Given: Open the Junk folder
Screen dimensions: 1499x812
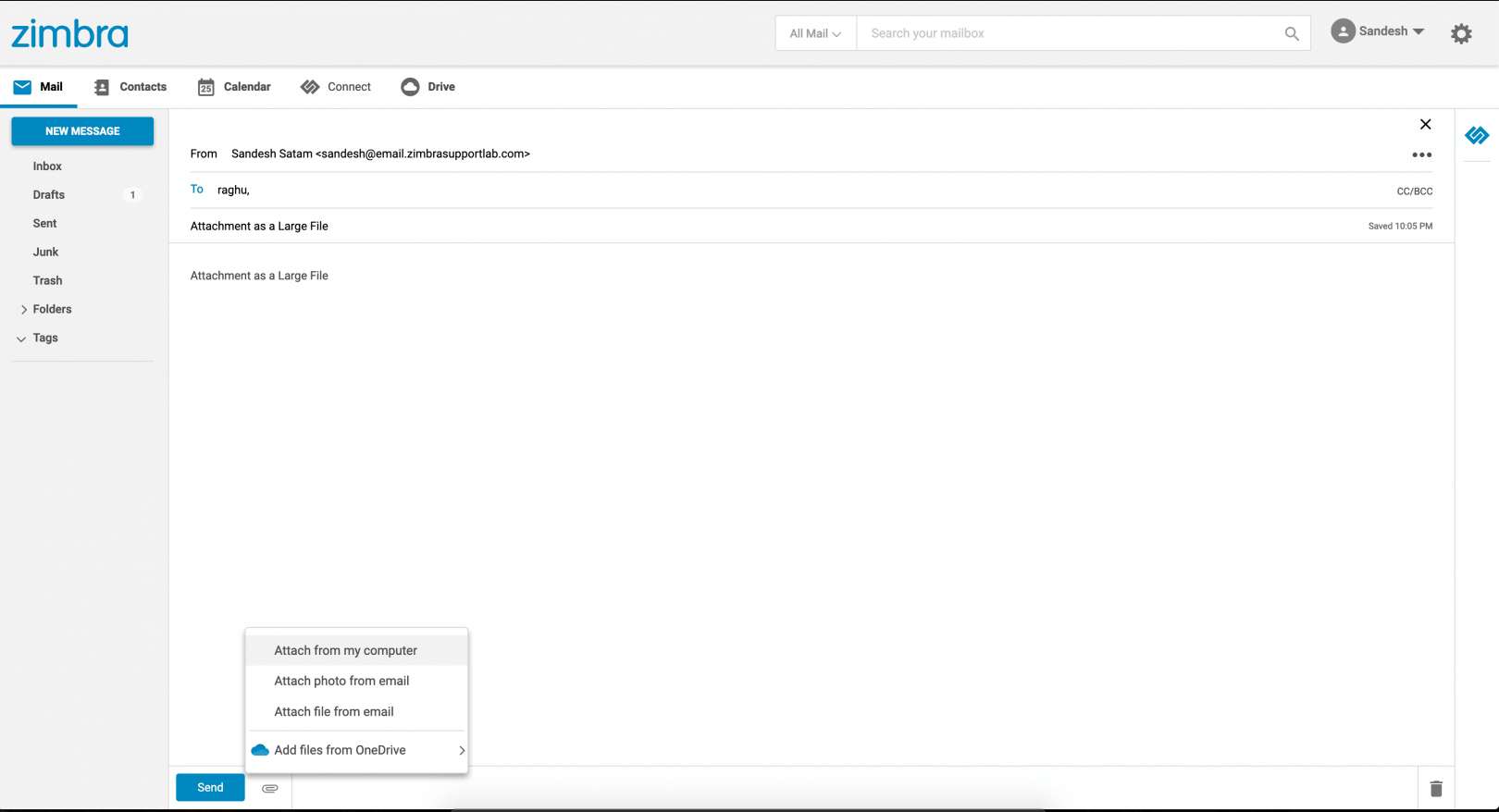Looking at the screenshot, I should pyautogui.click(x=45, y=252).
